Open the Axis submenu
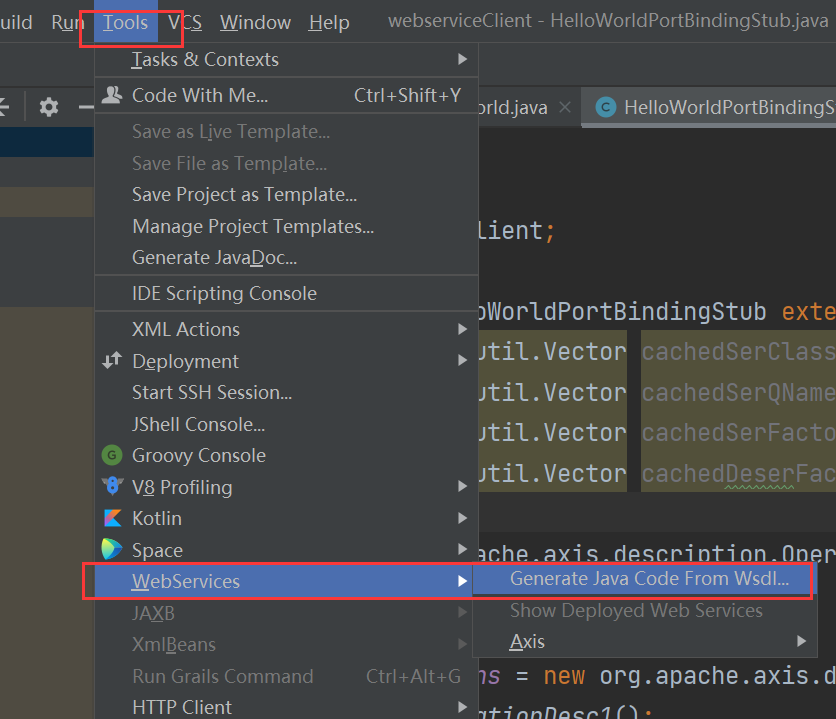This screenshot has width=836, height=719. coord(644,642)
